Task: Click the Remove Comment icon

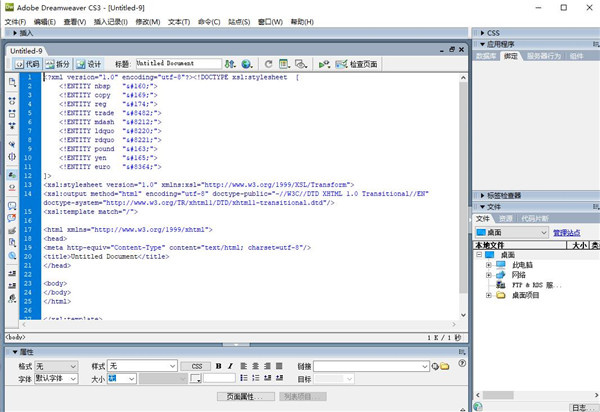Action: (12, 218)
